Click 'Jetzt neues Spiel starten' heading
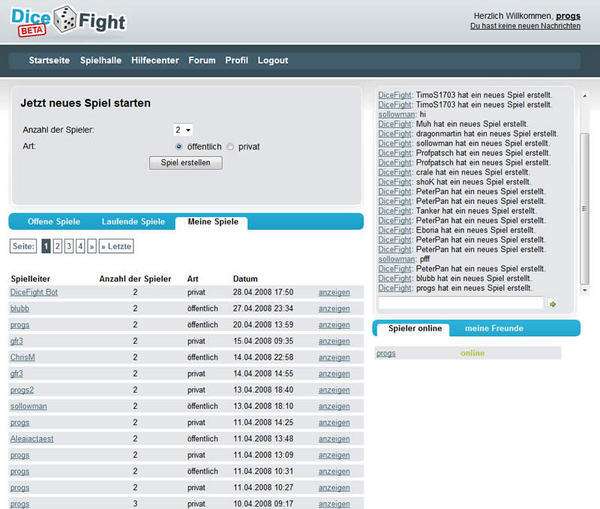The width and height of the screenshot is (600, 509). (86, 103)
